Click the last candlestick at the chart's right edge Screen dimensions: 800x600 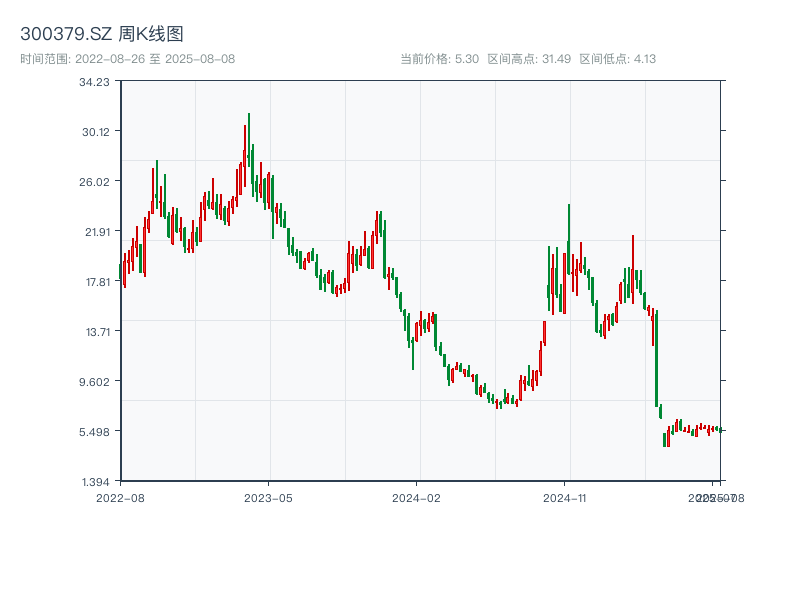point(719,430)
